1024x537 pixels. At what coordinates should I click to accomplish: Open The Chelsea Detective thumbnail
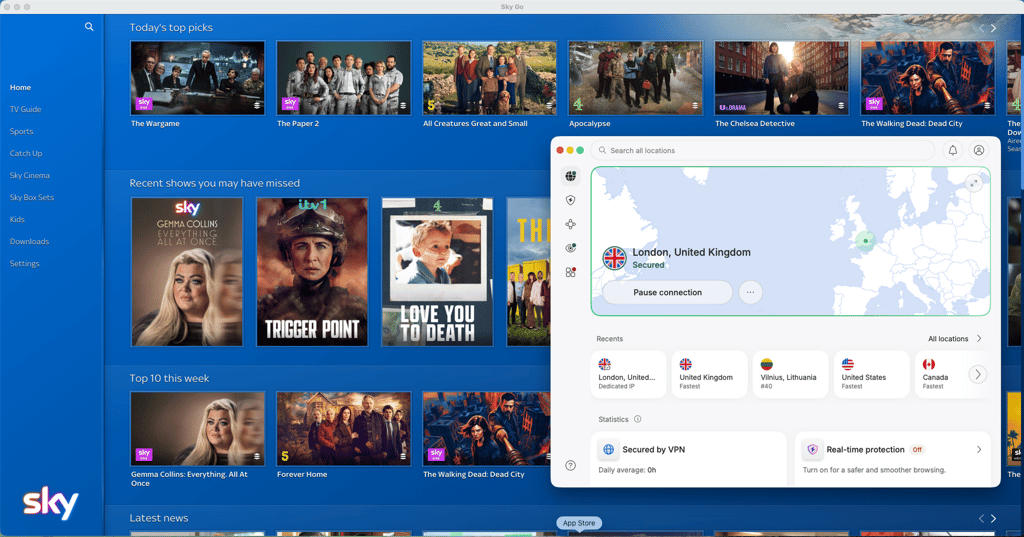[782, 78]
